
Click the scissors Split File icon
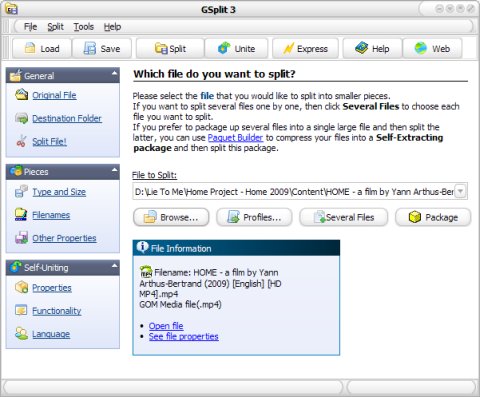[x=21, y=141]
